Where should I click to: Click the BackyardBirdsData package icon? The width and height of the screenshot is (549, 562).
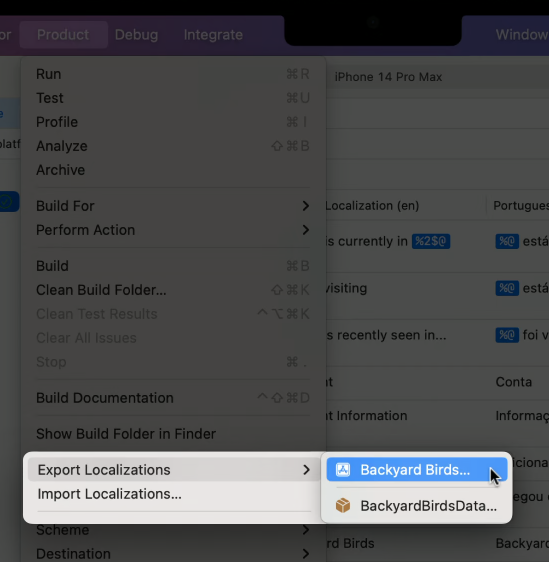click(x=343, y=506)
